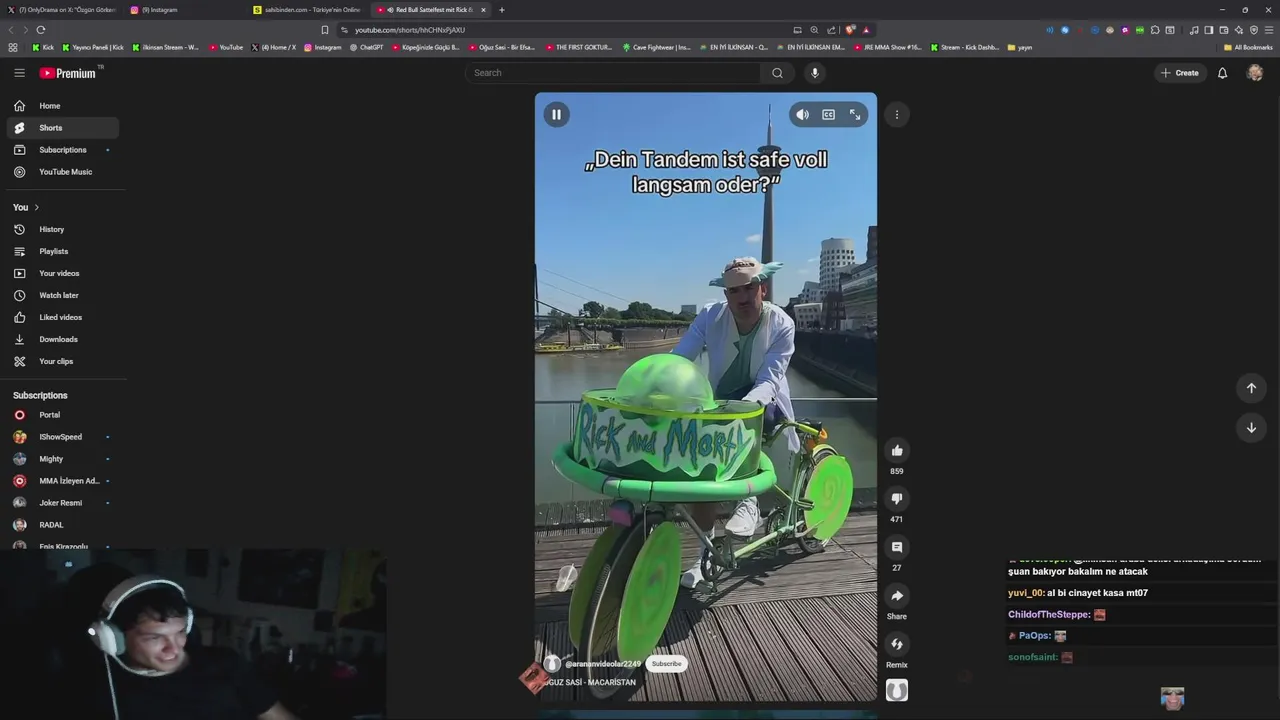Open the account avatar menu

point(1255,73)
